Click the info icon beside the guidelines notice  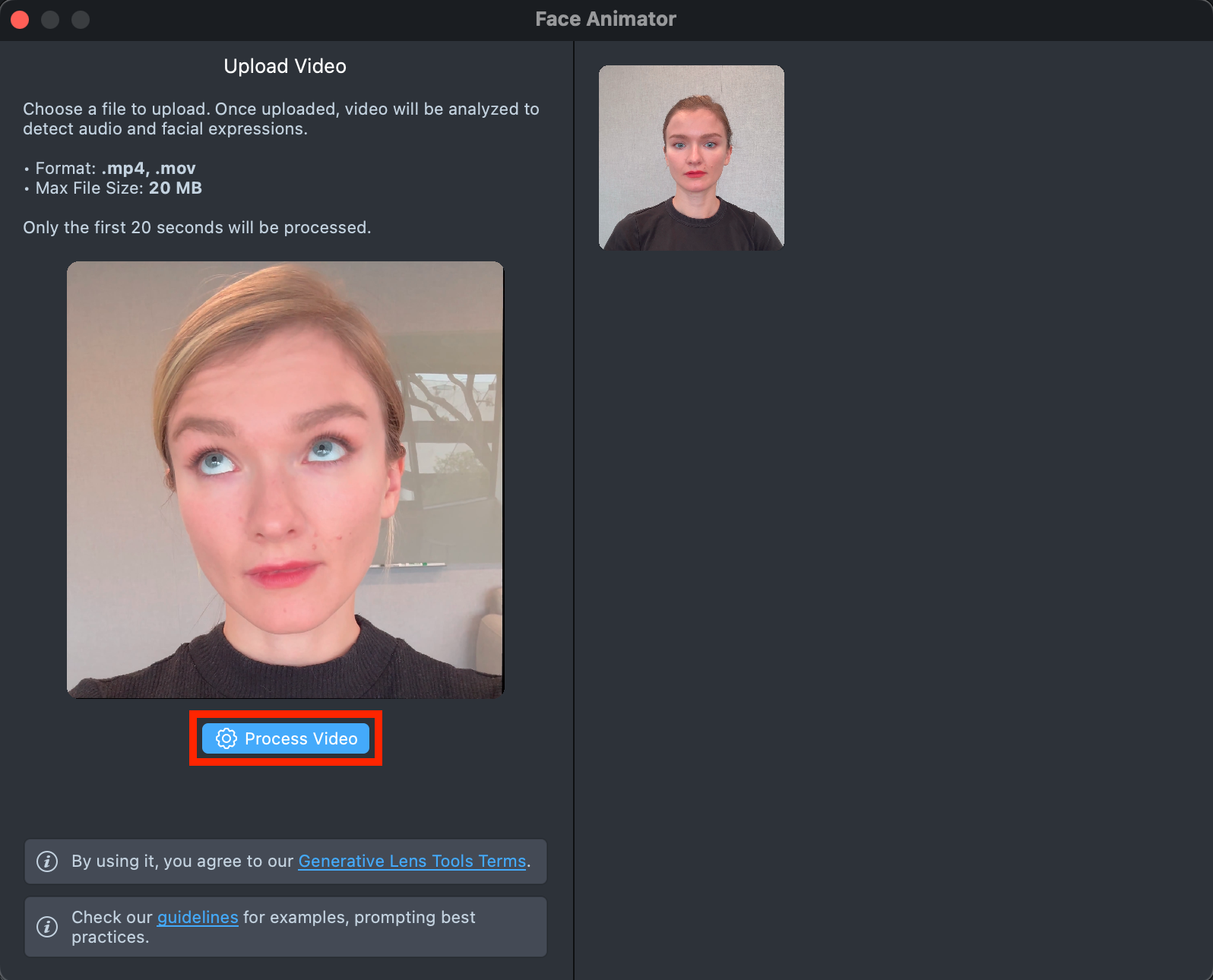coord(47,927)
